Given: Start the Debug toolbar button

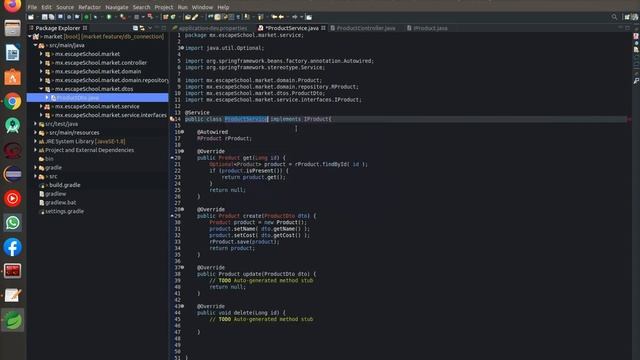Looking at the screenshot, I should (x=95, y=17).
